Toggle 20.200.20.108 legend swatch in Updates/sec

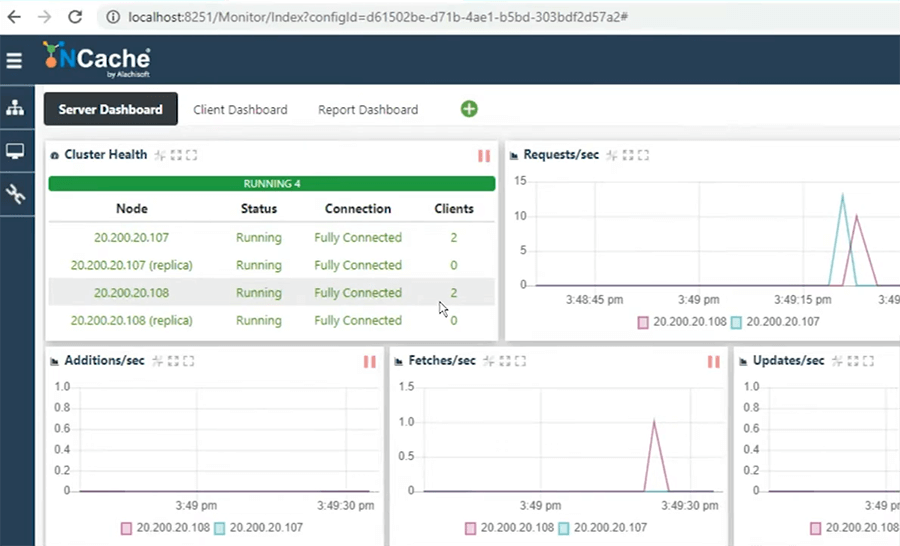(x=816, y=528)
